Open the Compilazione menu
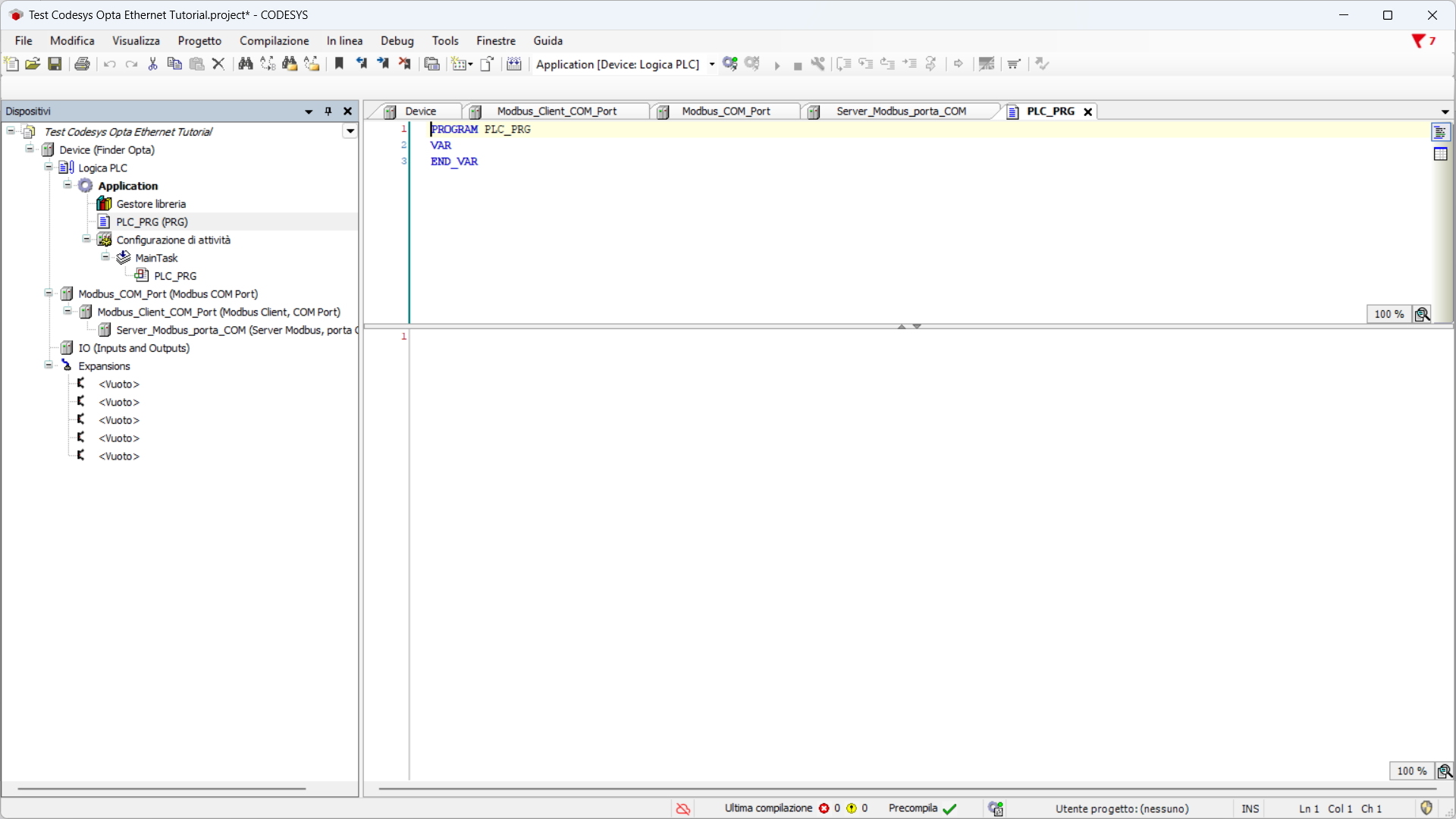 pyautogui.click(x=274, y=41)
